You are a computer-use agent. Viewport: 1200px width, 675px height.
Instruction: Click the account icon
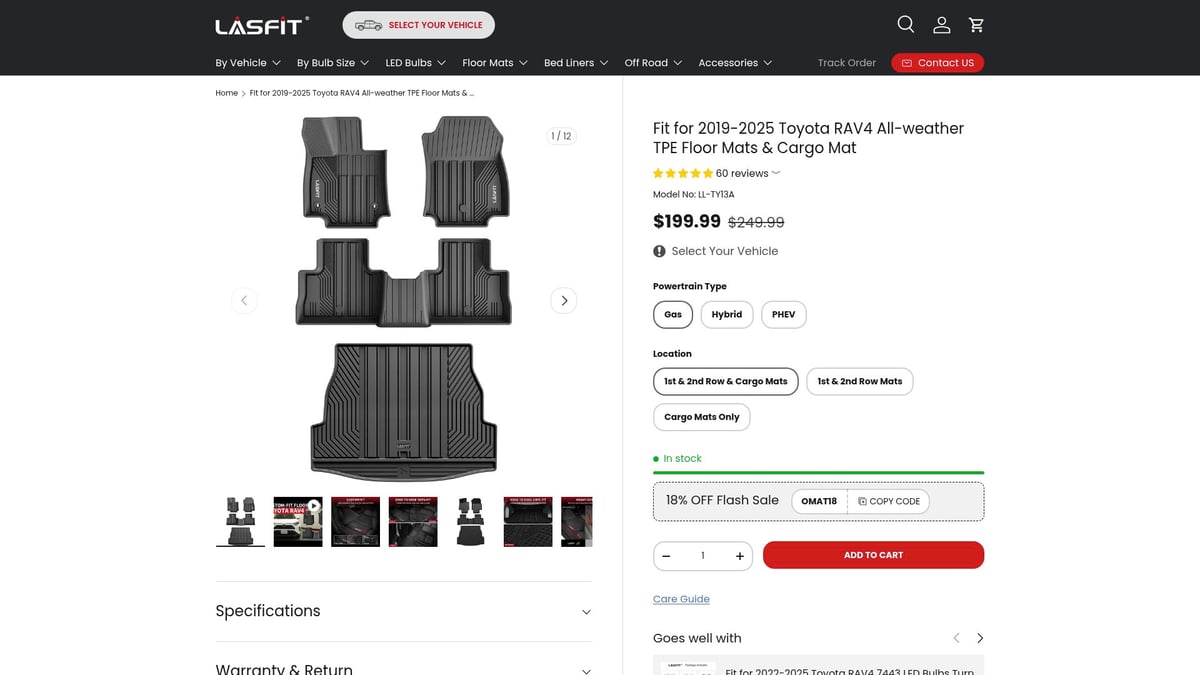941,24
